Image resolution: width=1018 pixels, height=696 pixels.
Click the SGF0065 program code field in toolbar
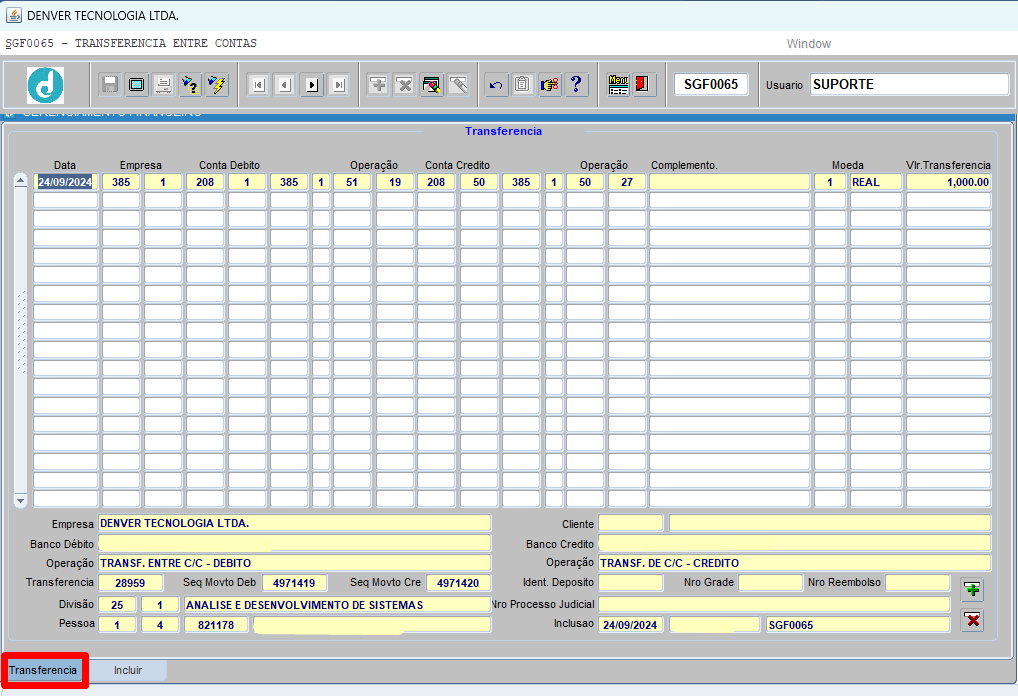coord(711,84)
